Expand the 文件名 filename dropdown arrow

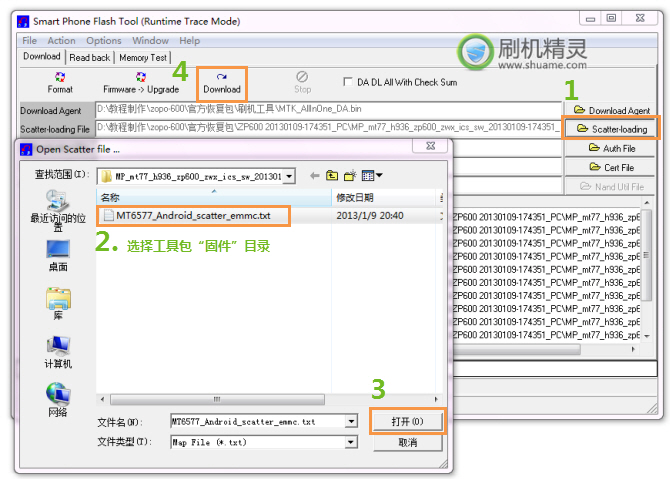point(351,421)
